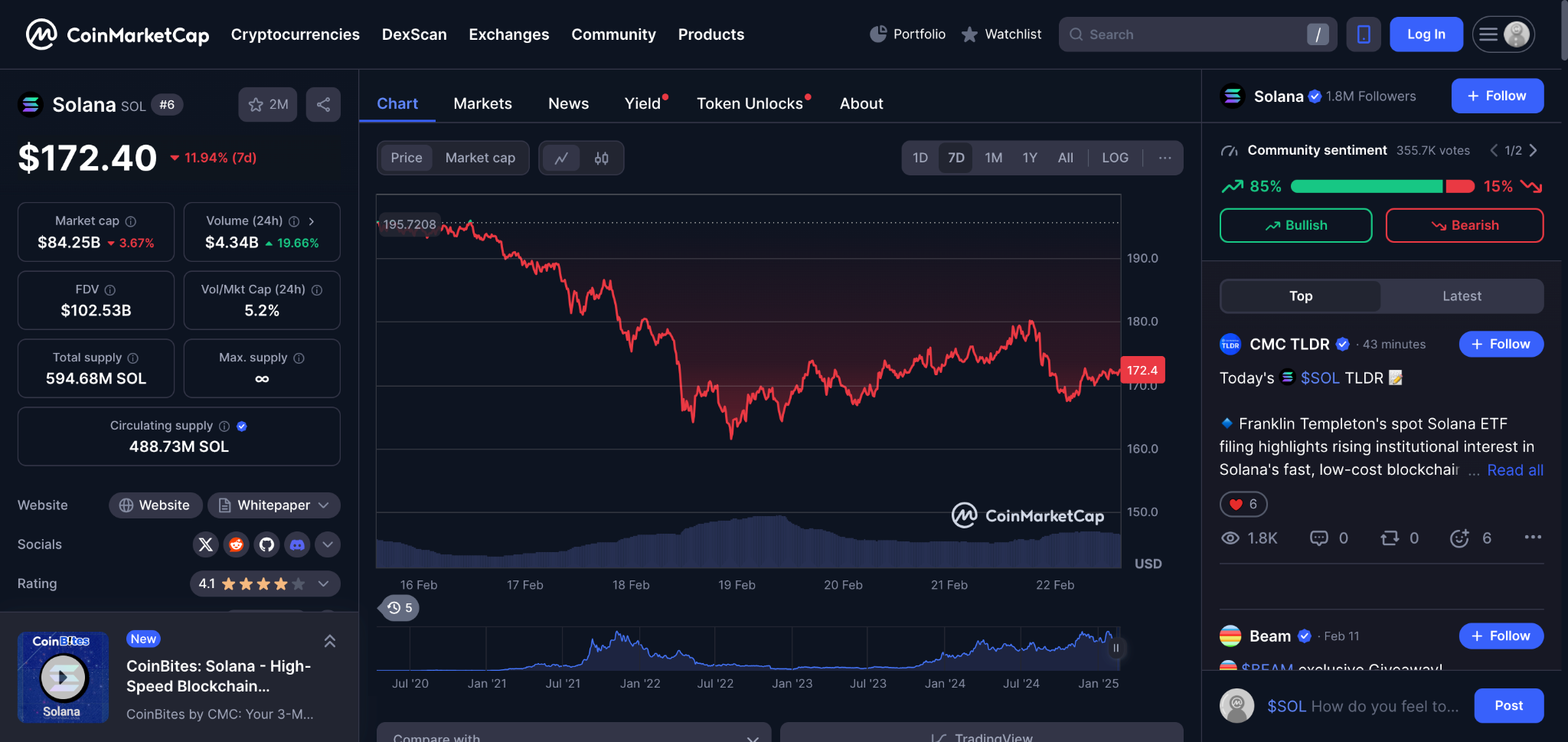Screen dimensions: 1568x742
Task: Click the Total supply info icon
Action: [x=133, y=358]
